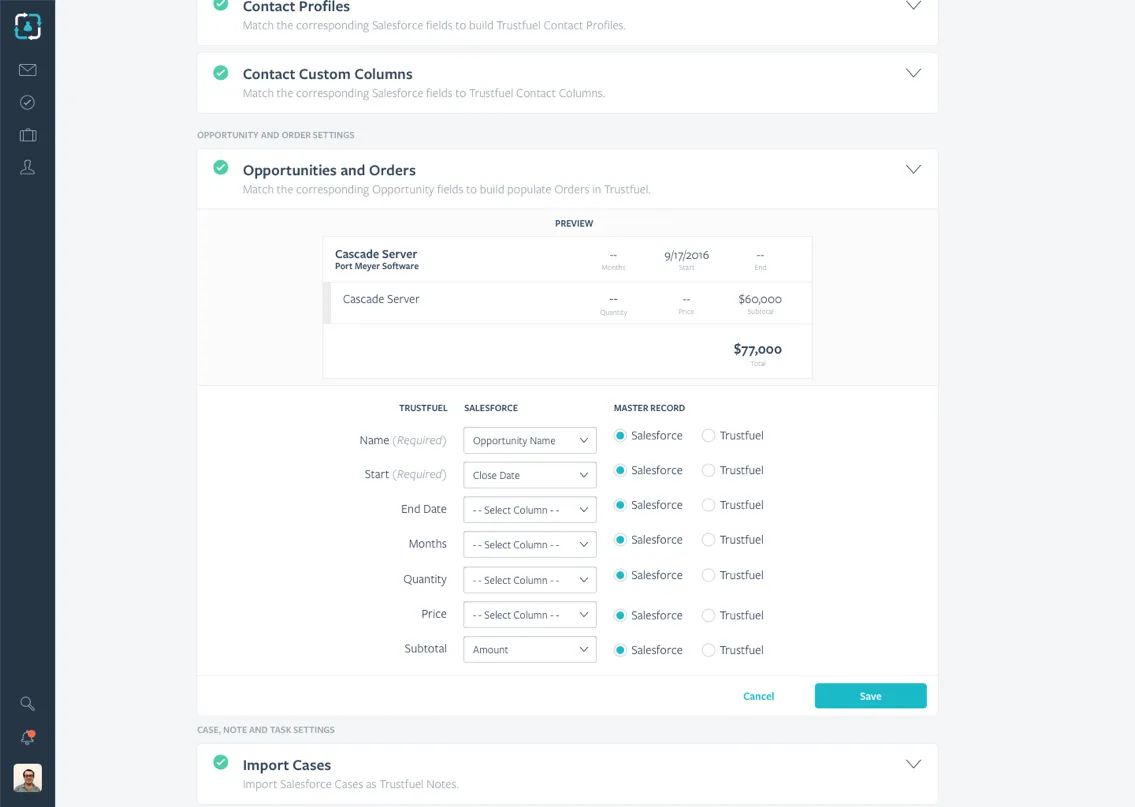
Task: Collapse the Opportunities and Orders section
Action: 912,170
